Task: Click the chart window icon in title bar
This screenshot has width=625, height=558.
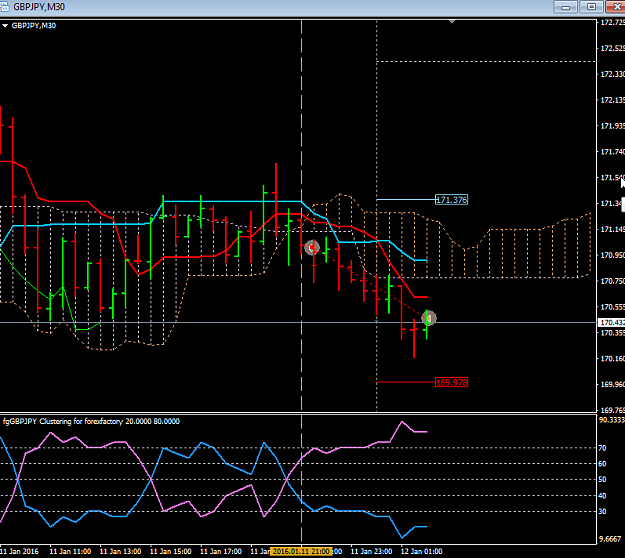Action: click(x=4, y=7)
